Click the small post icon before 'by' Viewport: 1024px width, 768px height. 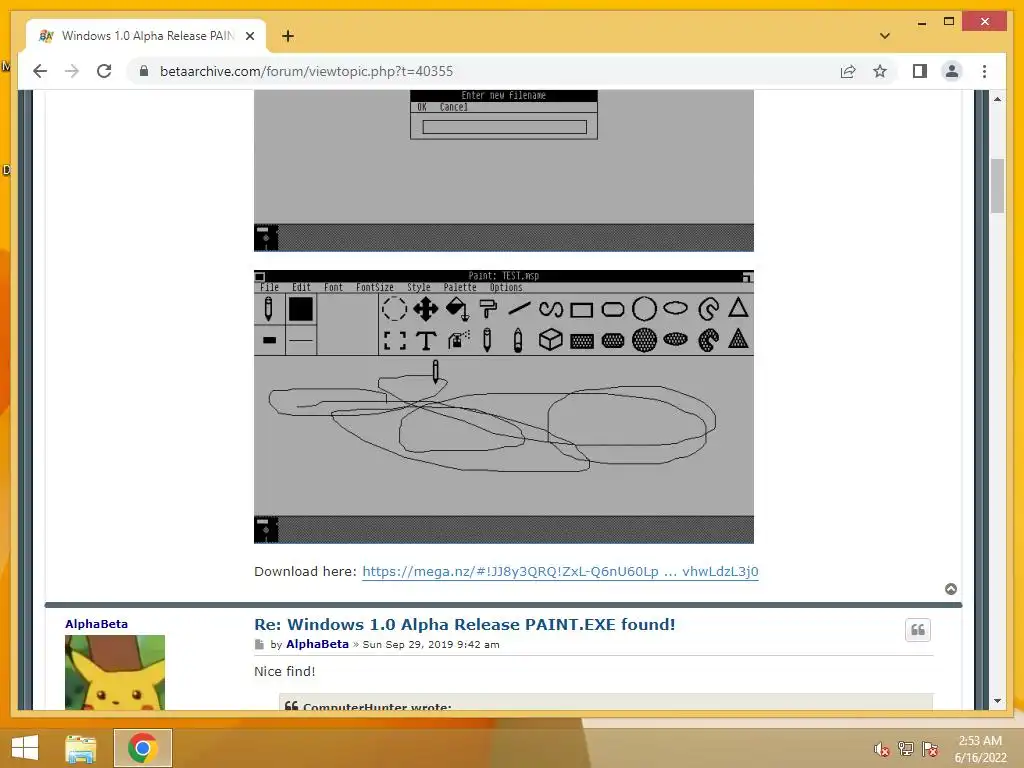coord(259,645)
